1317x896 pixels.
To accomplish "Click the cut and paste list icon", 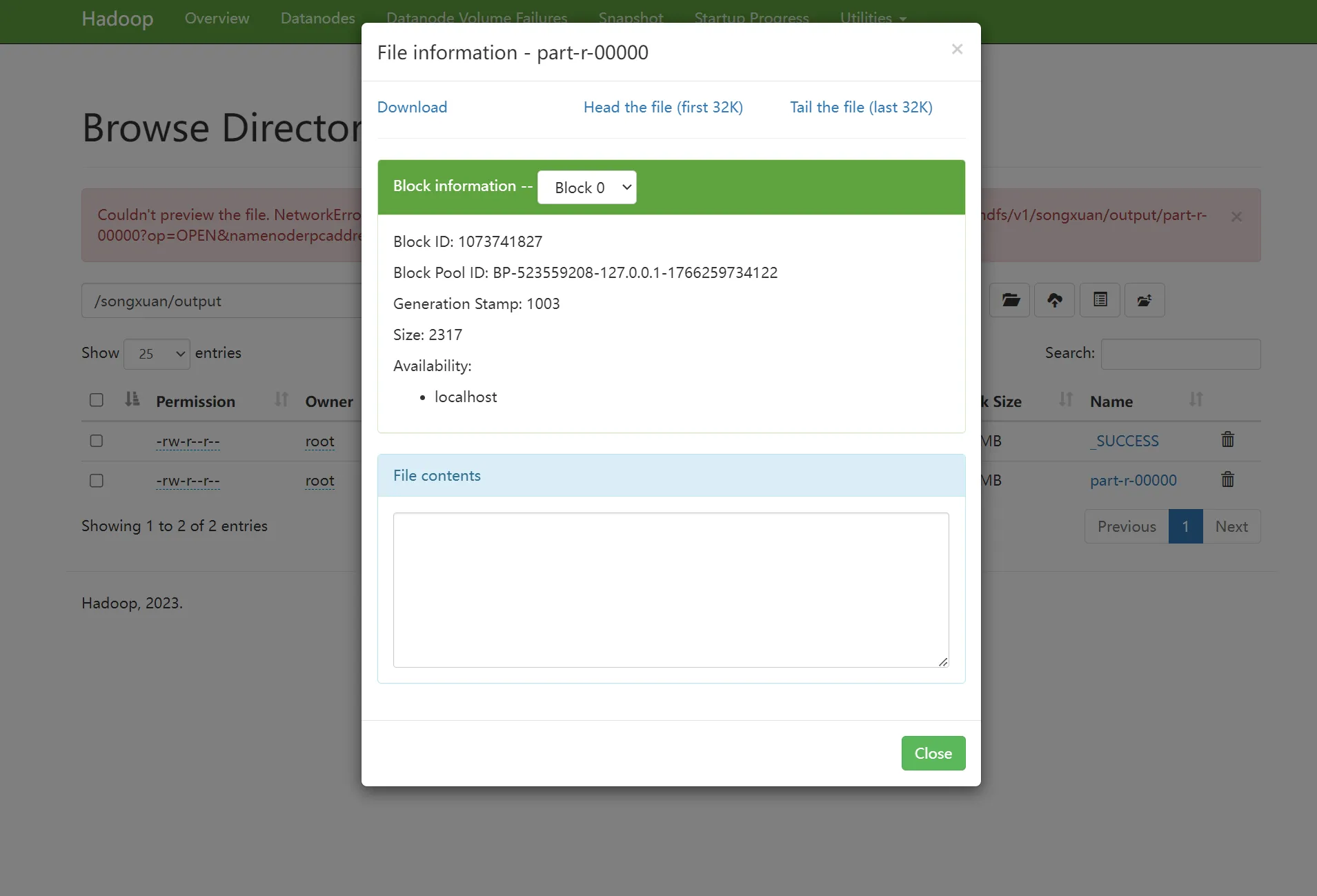I will tap(1100, 300).
